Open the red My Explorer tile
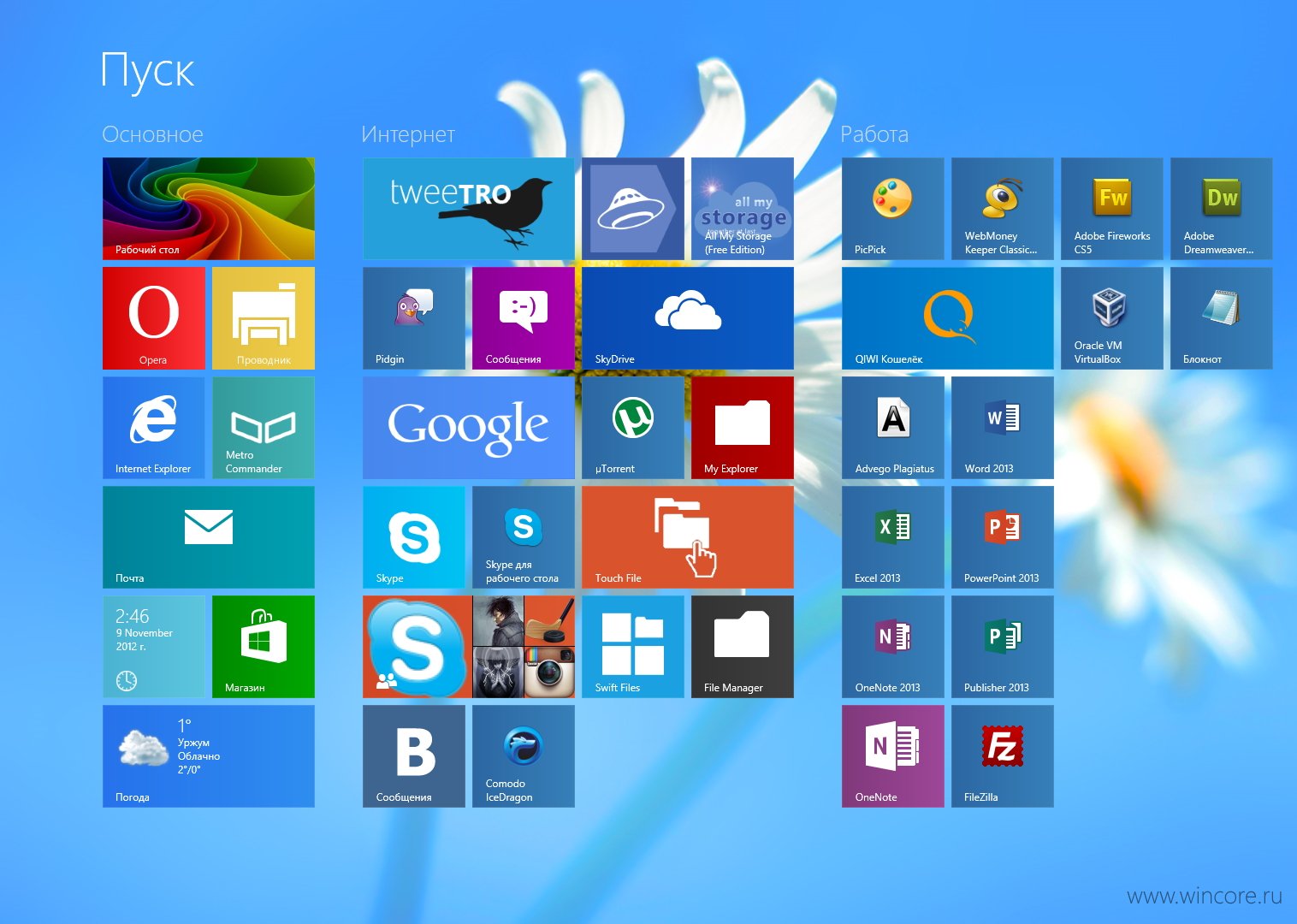Image resolution: width=1297 pixels, height=924 pixels. [x=743, y=428]
